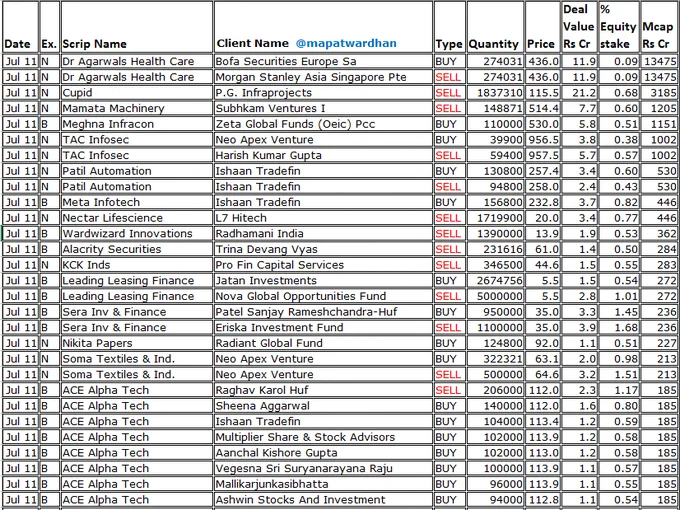Click the 'Type' column header
The width and height of the screenshot is (680, 510).
click(449, 44)
